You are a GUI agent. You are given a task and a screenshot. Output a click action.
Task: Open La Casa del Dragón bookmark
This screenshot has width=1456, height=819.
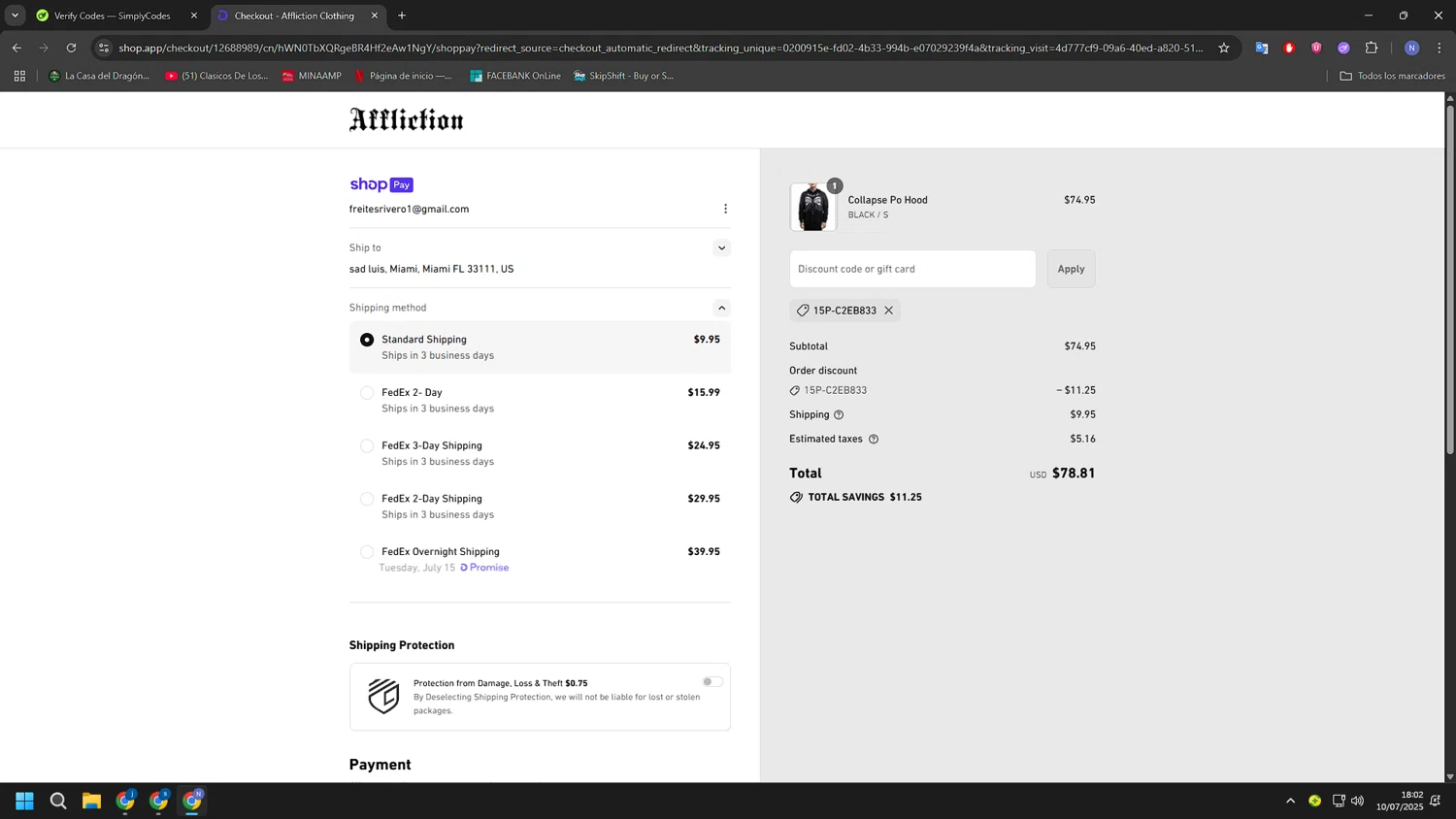pos(99,76)
